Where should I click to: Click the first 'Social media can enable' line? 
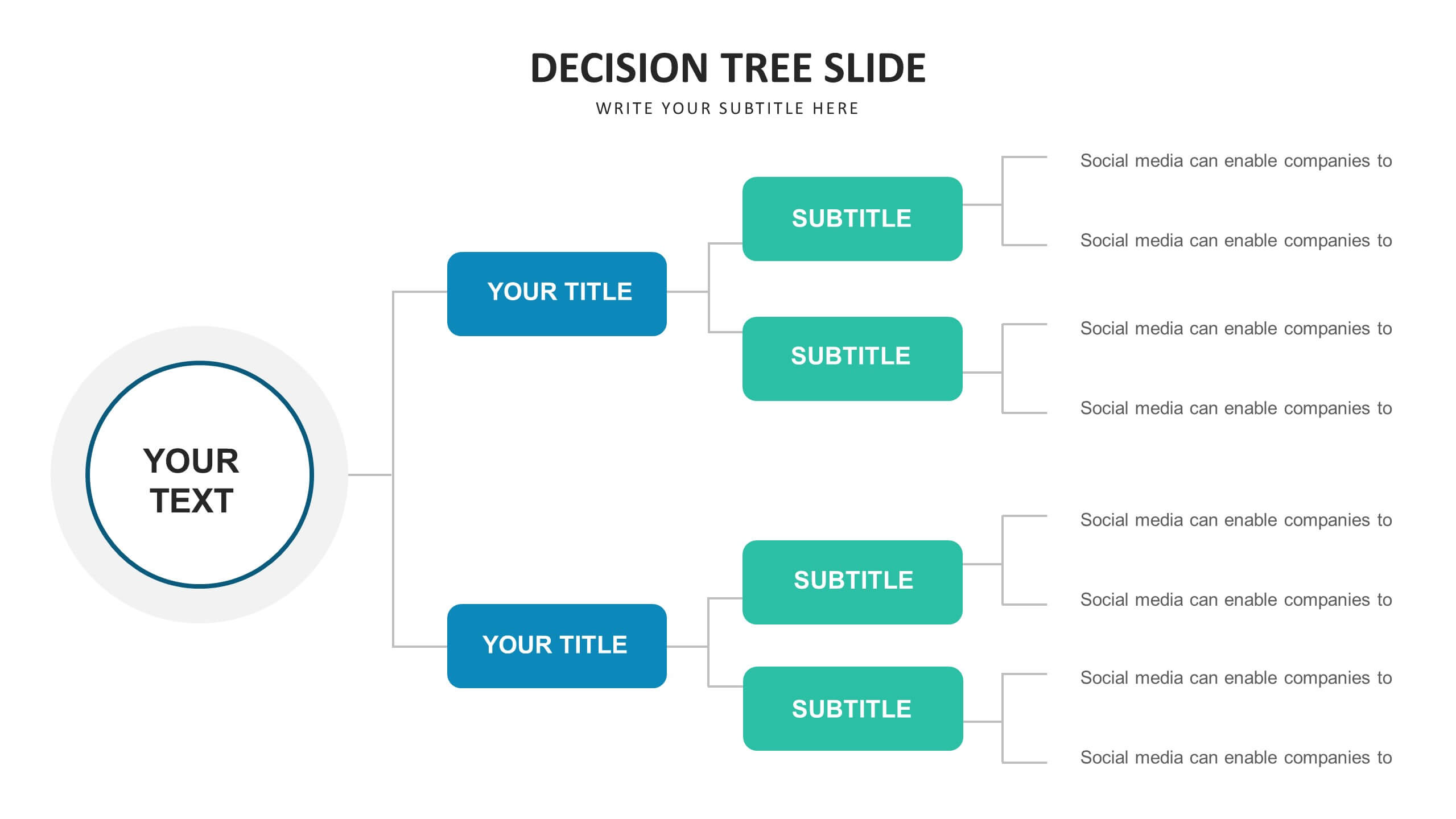click(1236, 161)
